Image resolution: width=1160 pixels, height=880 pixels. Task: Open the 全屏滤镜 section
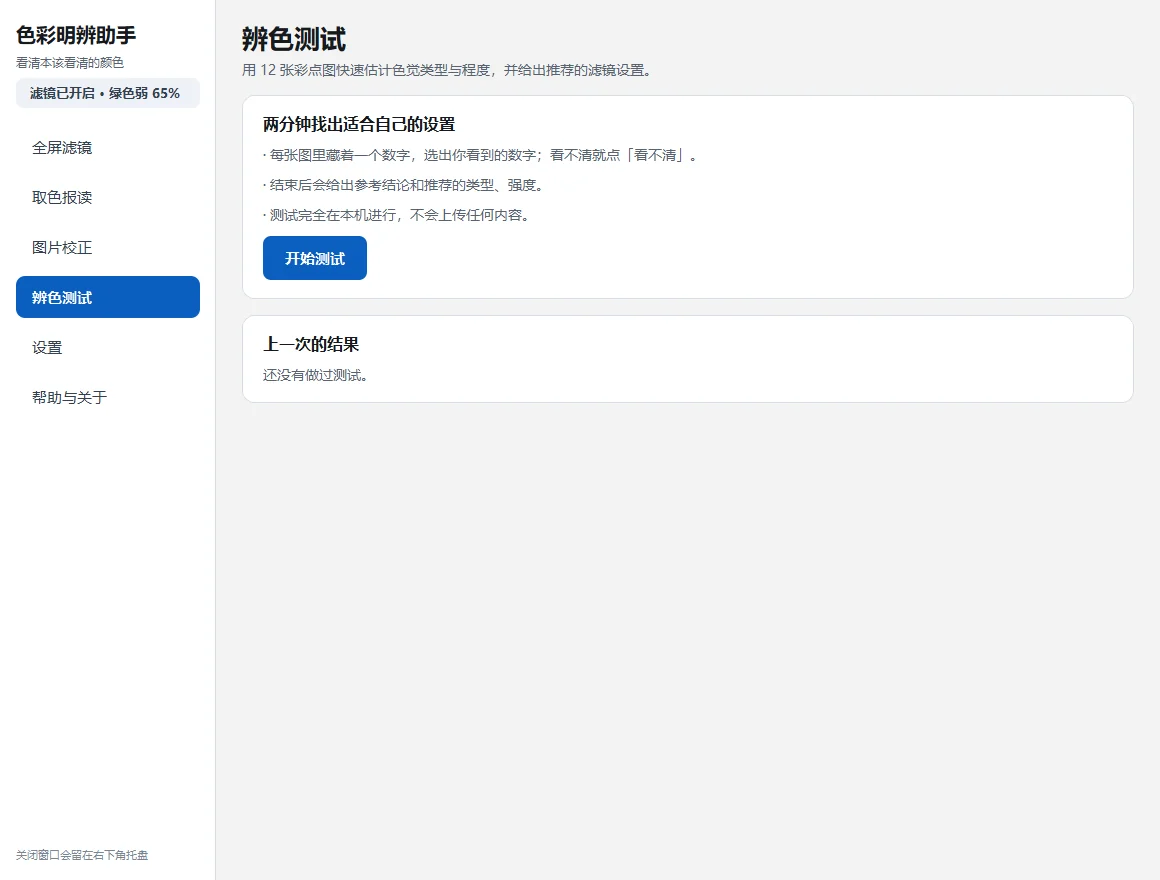108,148
